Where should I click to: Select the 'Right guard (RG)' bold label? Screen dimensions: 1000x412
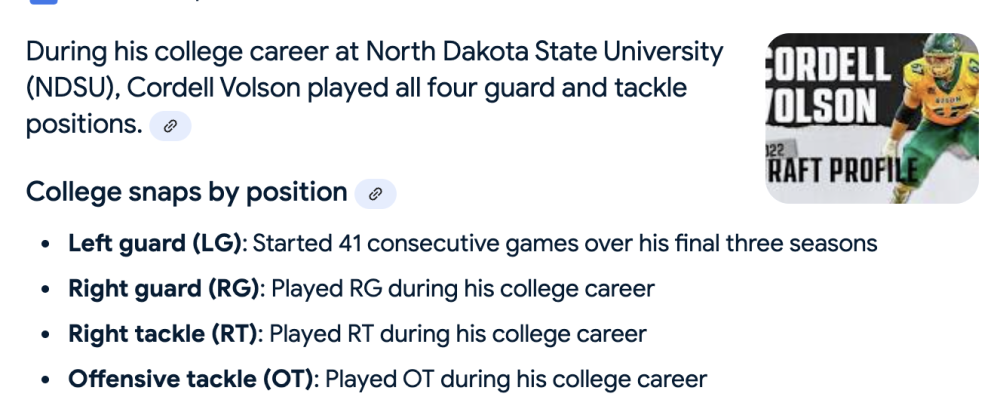(164, 288)
